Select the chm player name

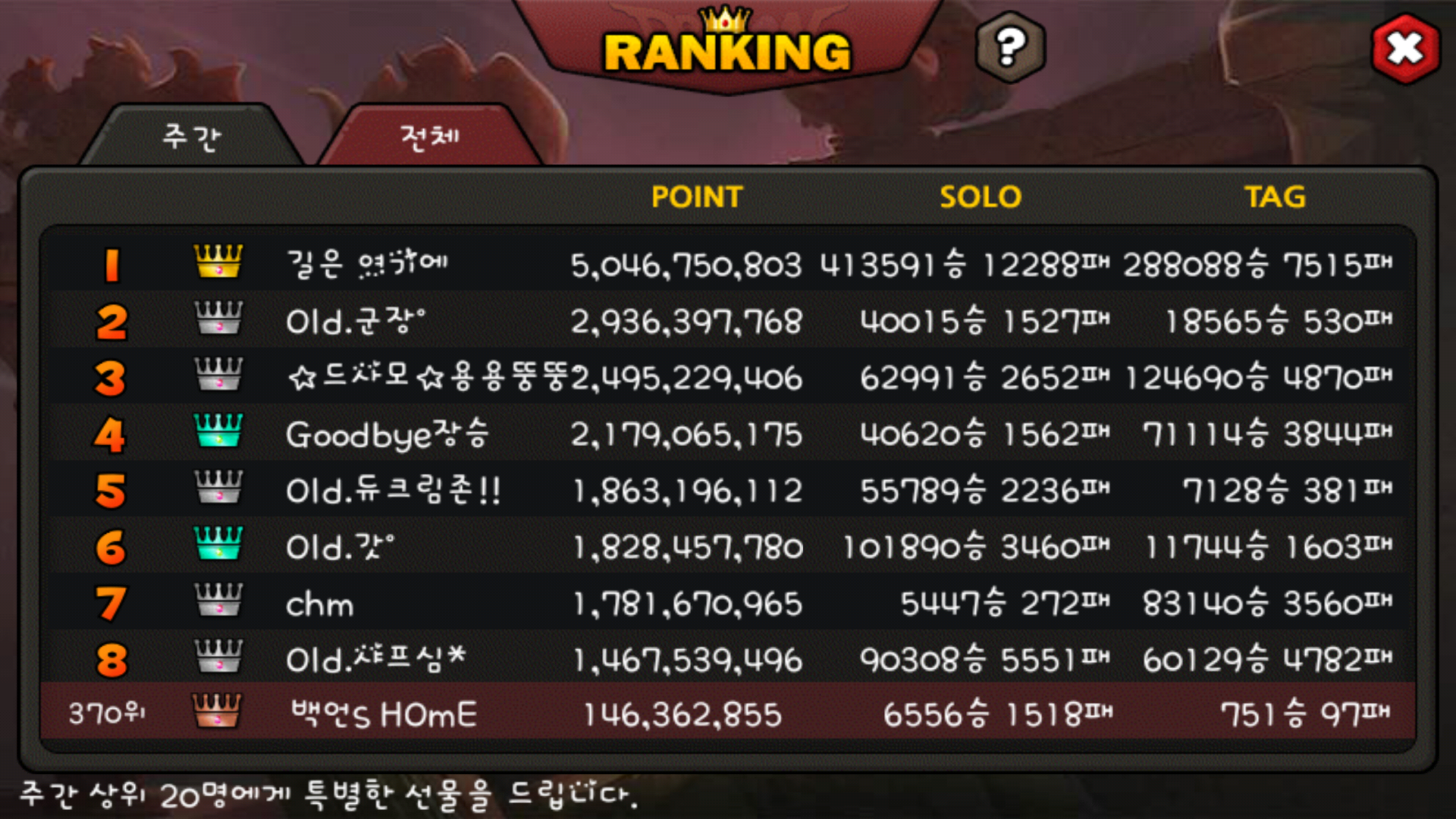click(319, 604)
